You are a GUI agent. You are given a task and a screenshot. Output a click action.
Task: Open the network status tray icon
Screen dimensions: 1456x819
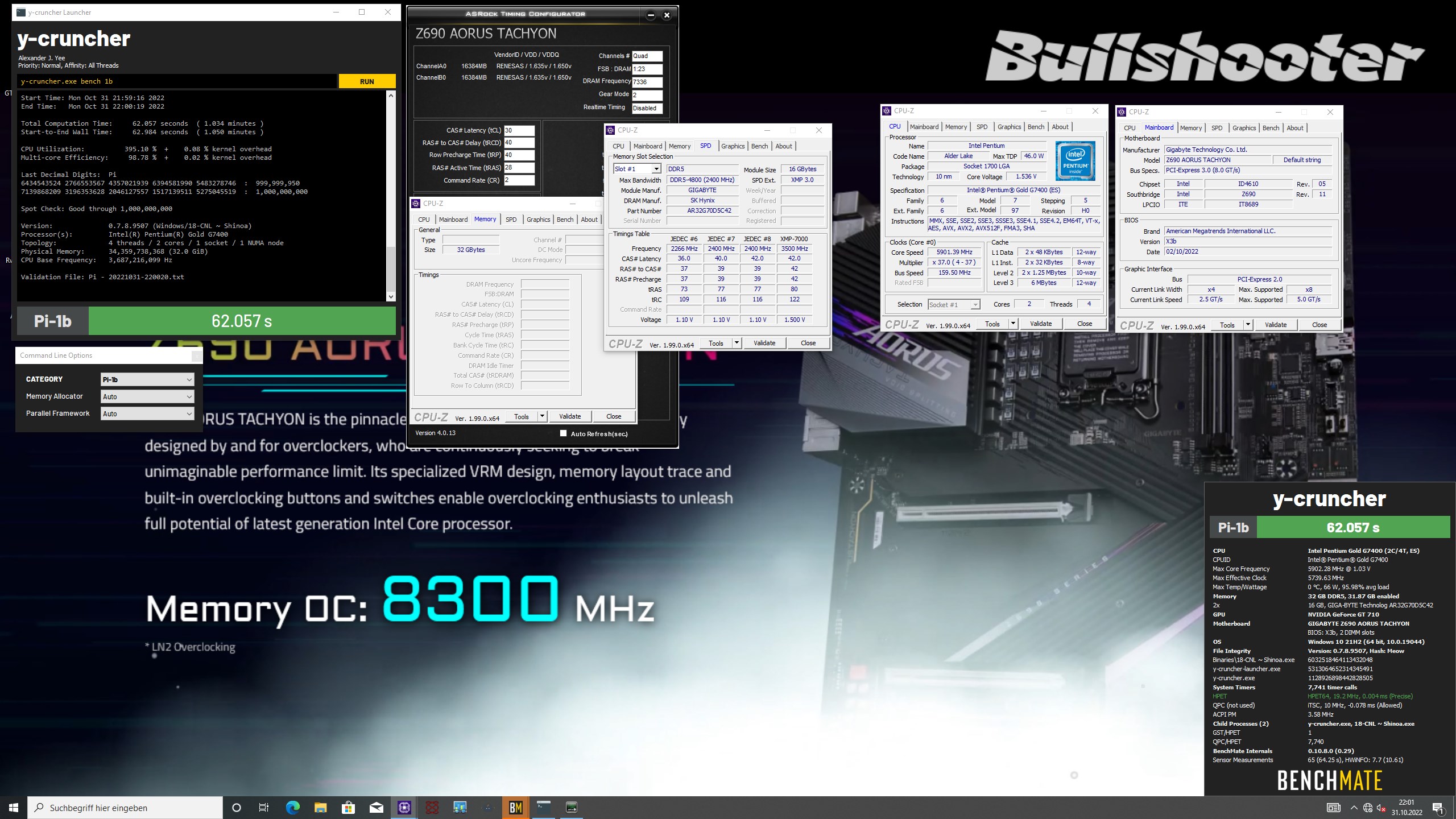coord(1368,808)
